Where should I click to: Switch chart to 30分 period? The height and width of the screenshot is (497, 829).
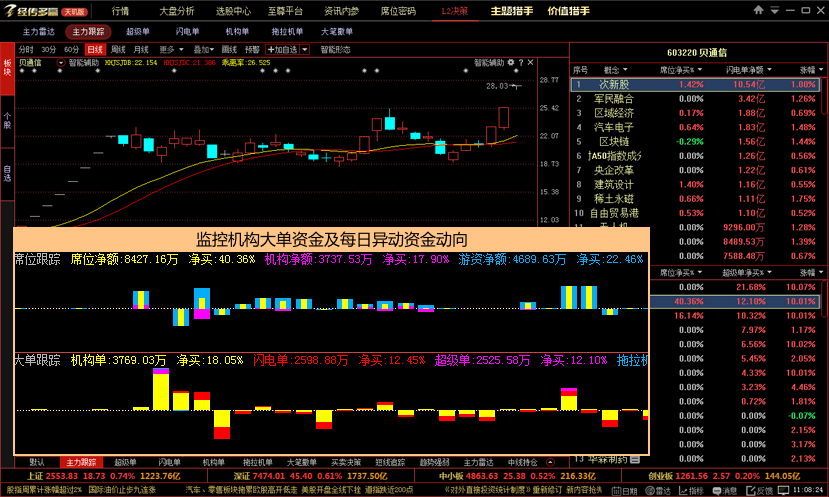49,50
